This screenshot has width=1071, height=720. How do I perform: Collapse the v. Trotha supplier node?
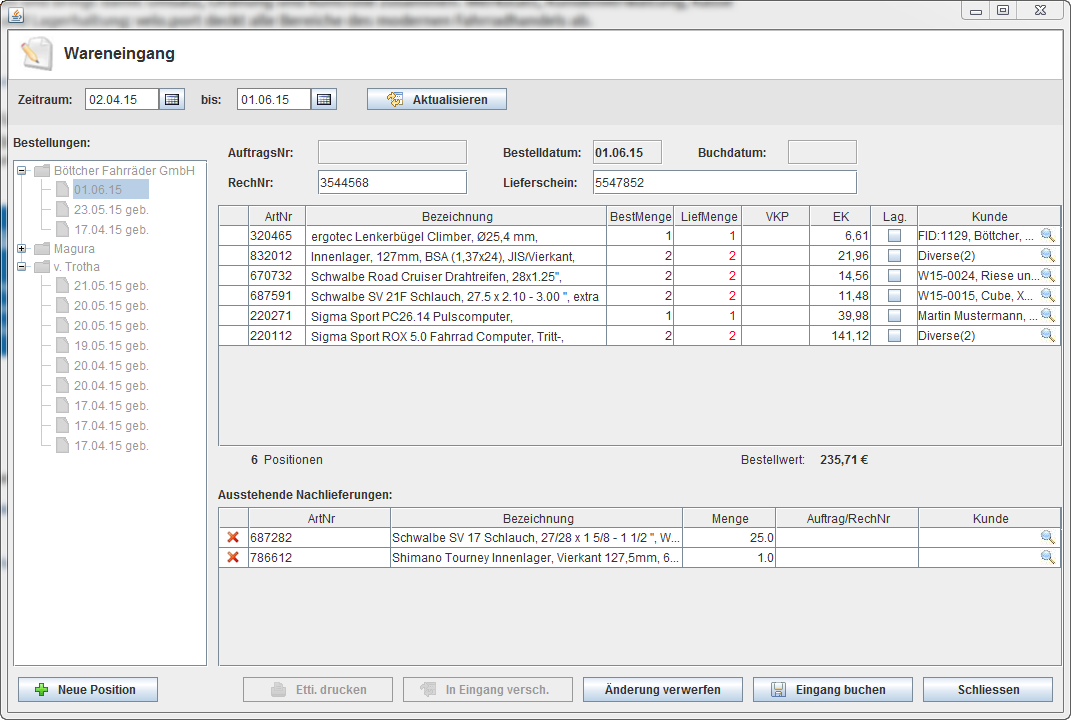coord(23,267)
